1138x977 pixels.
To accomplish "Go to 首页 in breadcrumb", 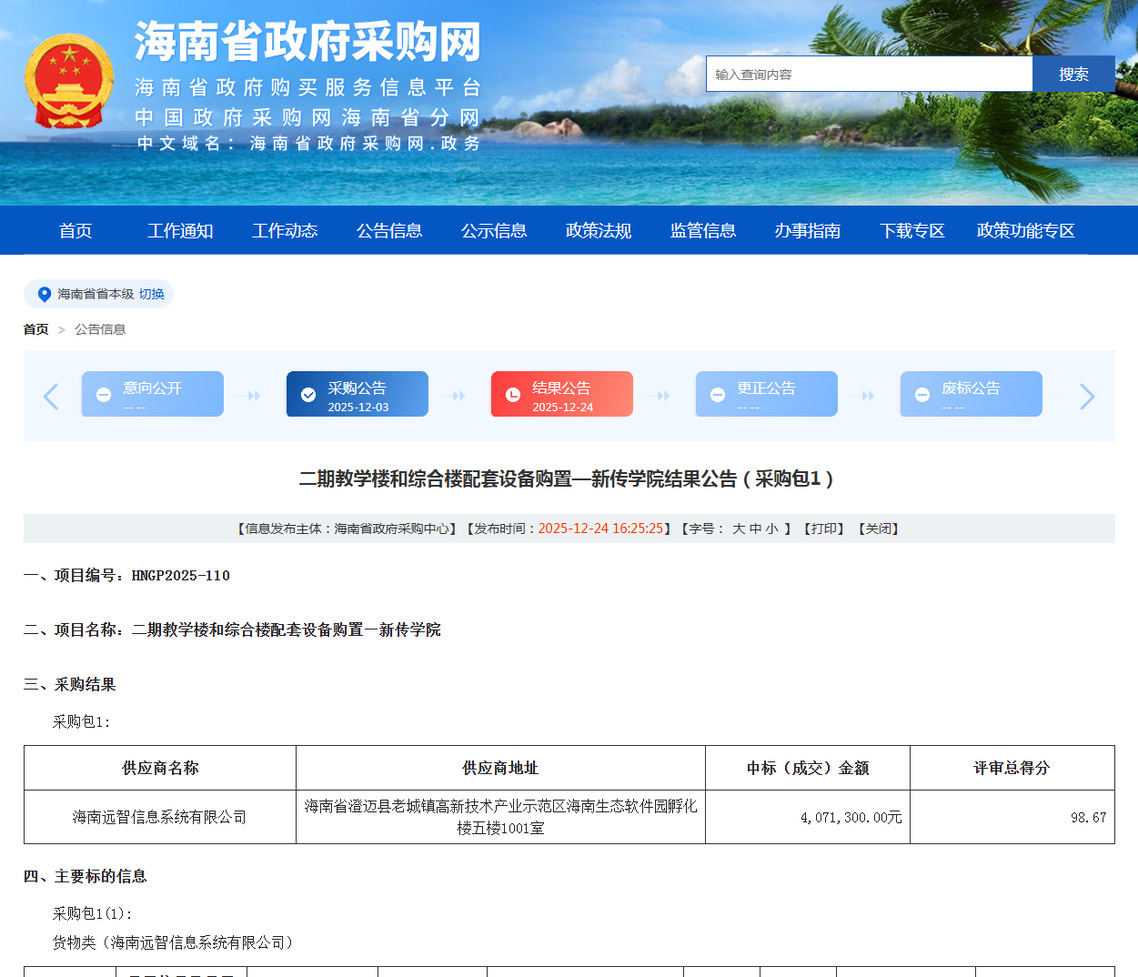I will point(36,329).
